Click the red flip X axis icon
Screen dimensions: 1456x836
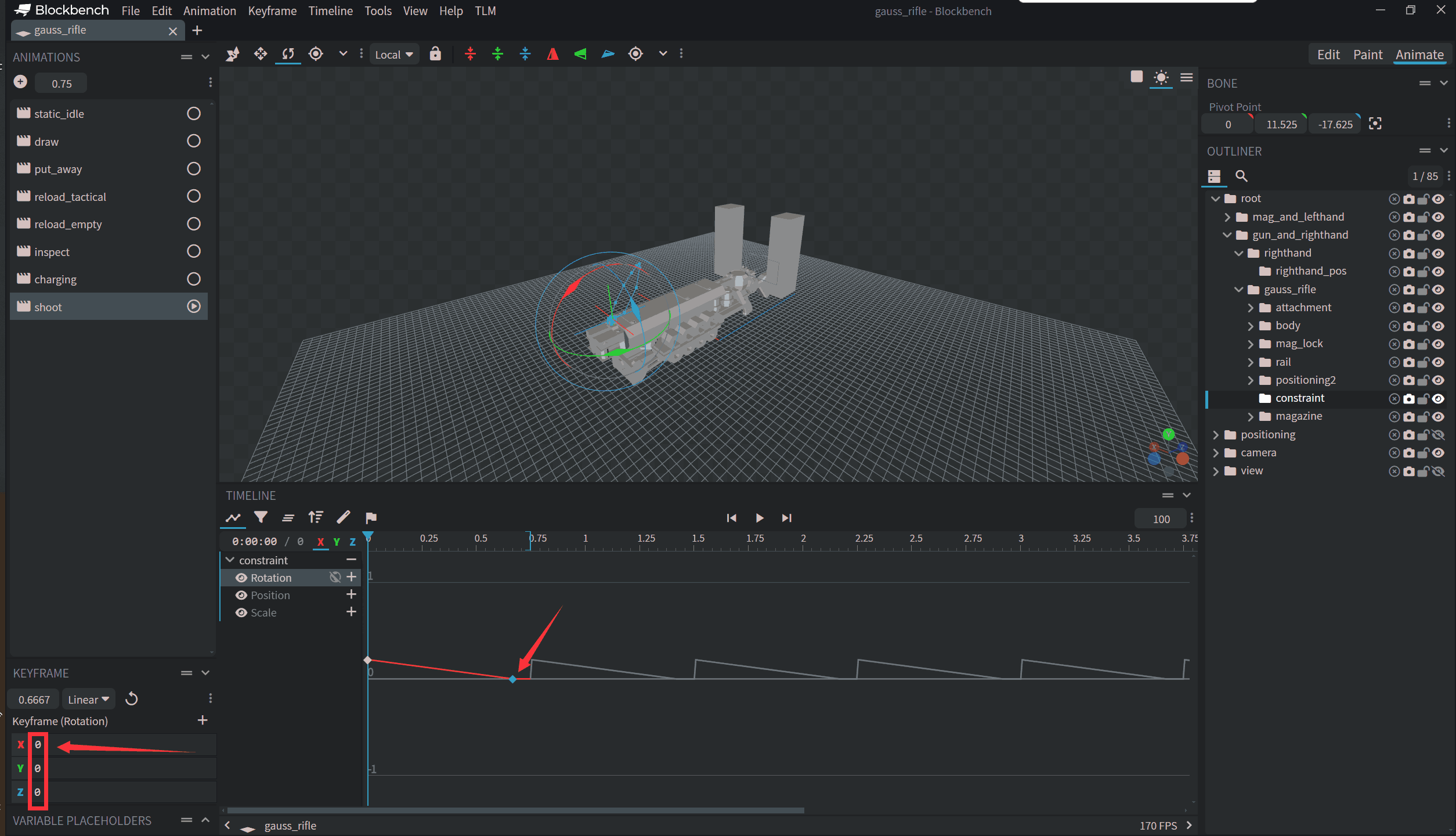[470, 54]
